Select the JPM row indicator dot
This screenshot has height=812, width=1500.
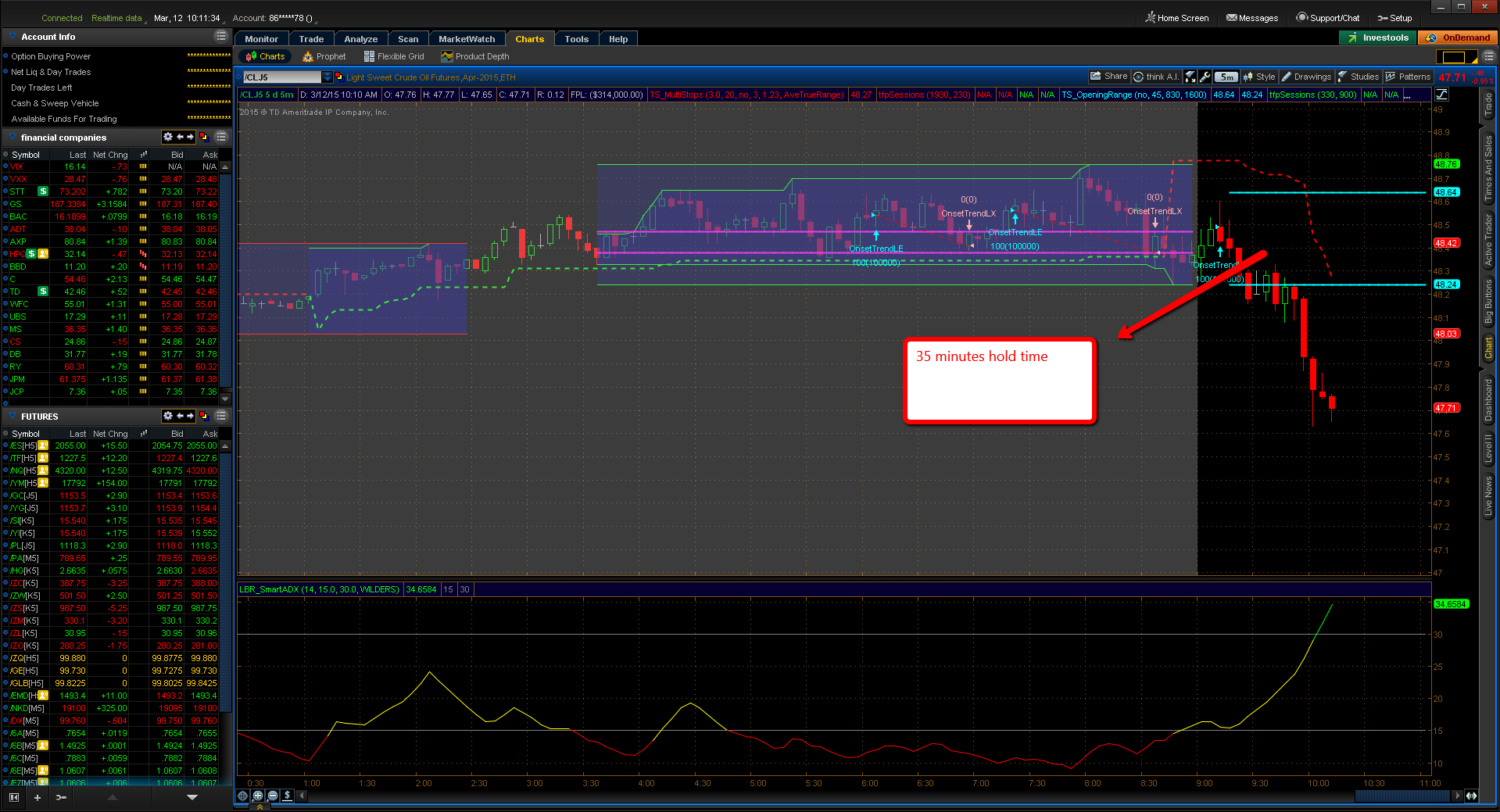click(x=6, y=379)
